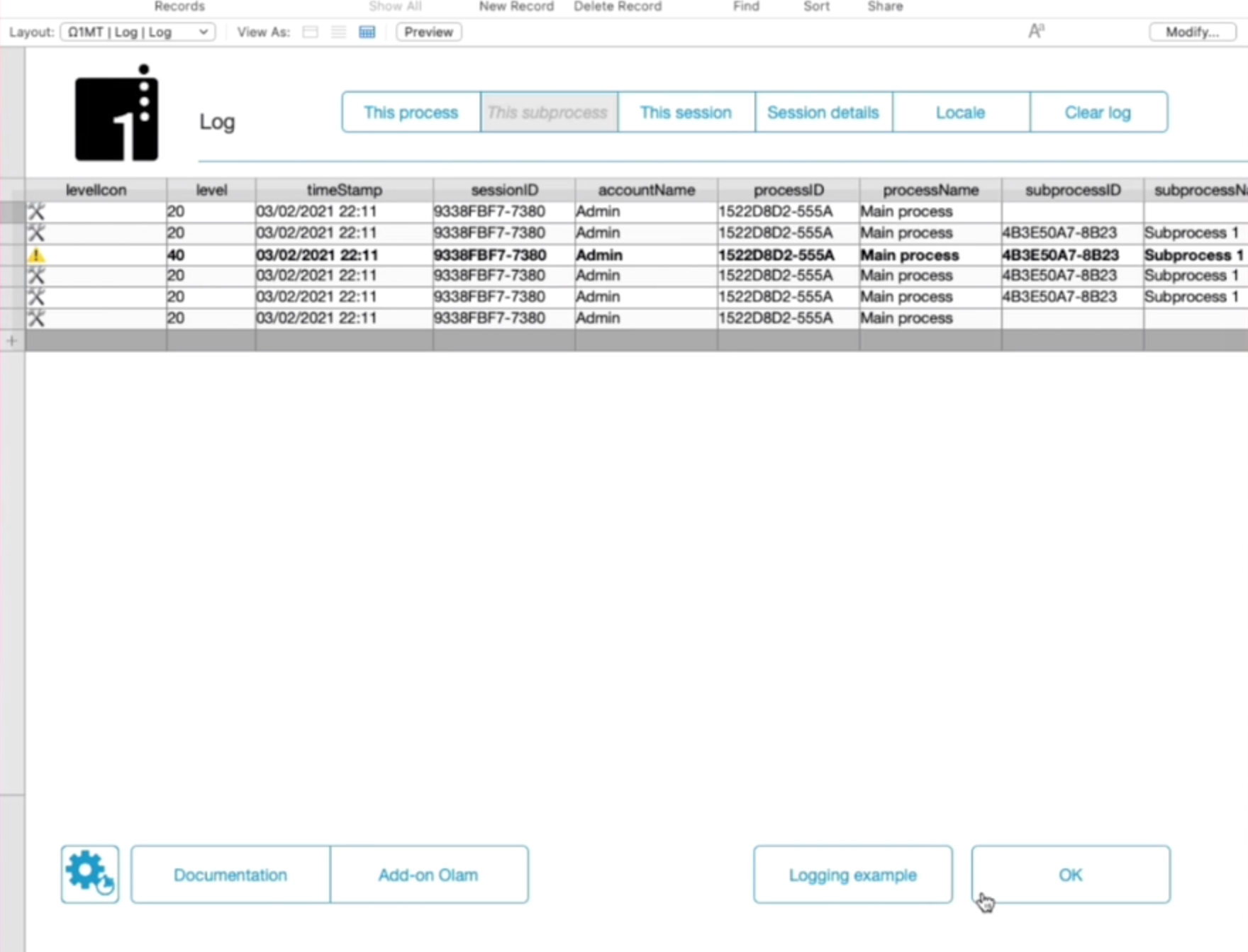Click the subprocessID column header
The width and height of the screenshot is (1248, 952).
(x=1073, y=190)
